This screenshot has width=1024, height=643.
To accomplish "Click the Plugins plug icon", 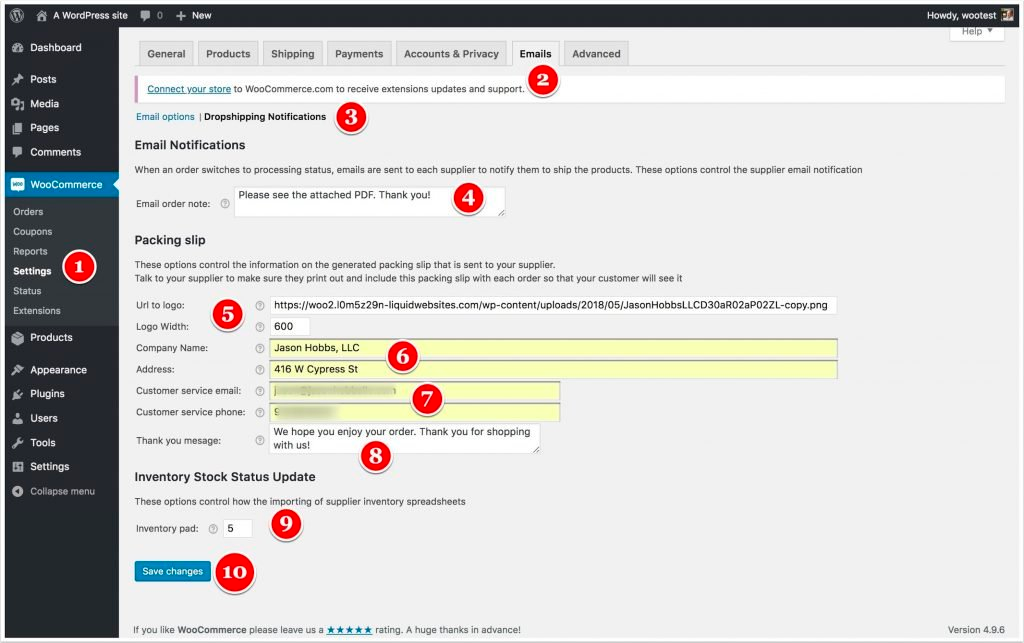I will [x=18, y=394].
